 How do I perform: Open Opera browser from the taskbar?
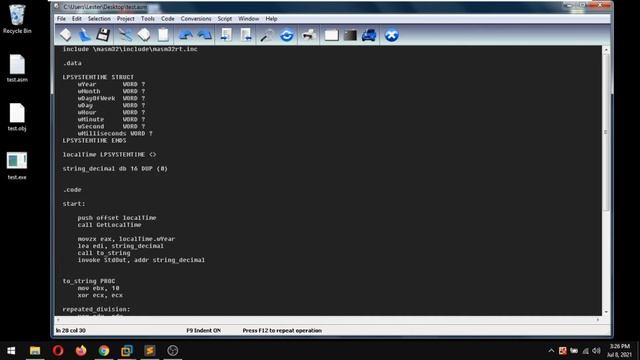click(58, 351)
